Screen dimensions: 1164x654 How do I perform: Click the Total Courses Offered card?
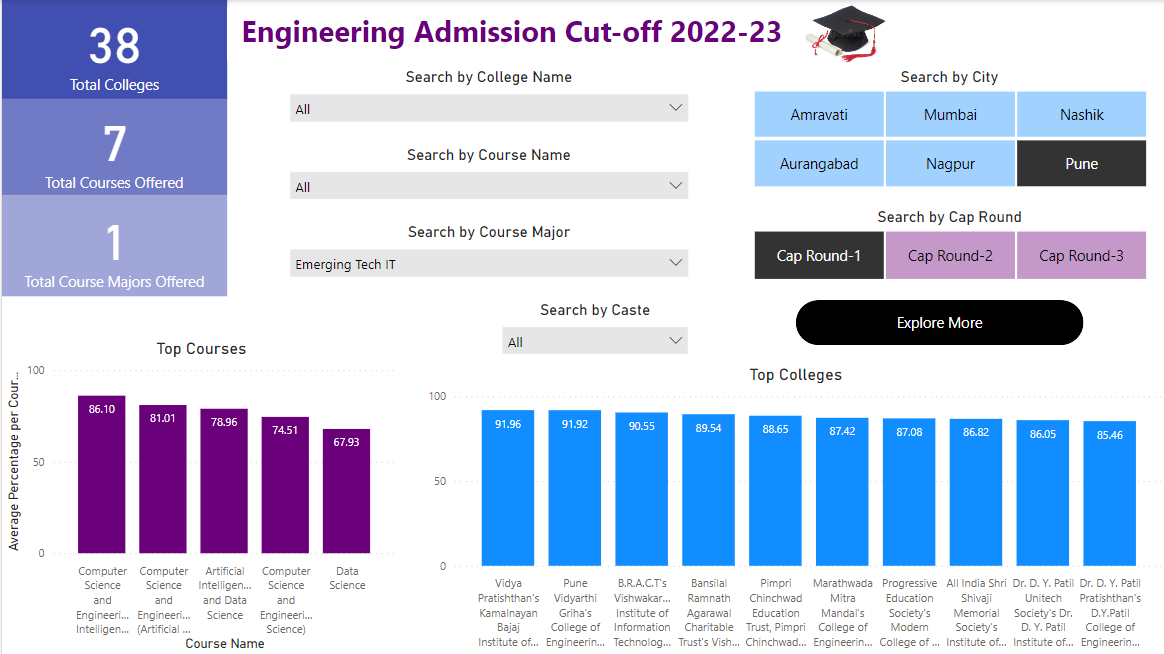coord(113,148)
